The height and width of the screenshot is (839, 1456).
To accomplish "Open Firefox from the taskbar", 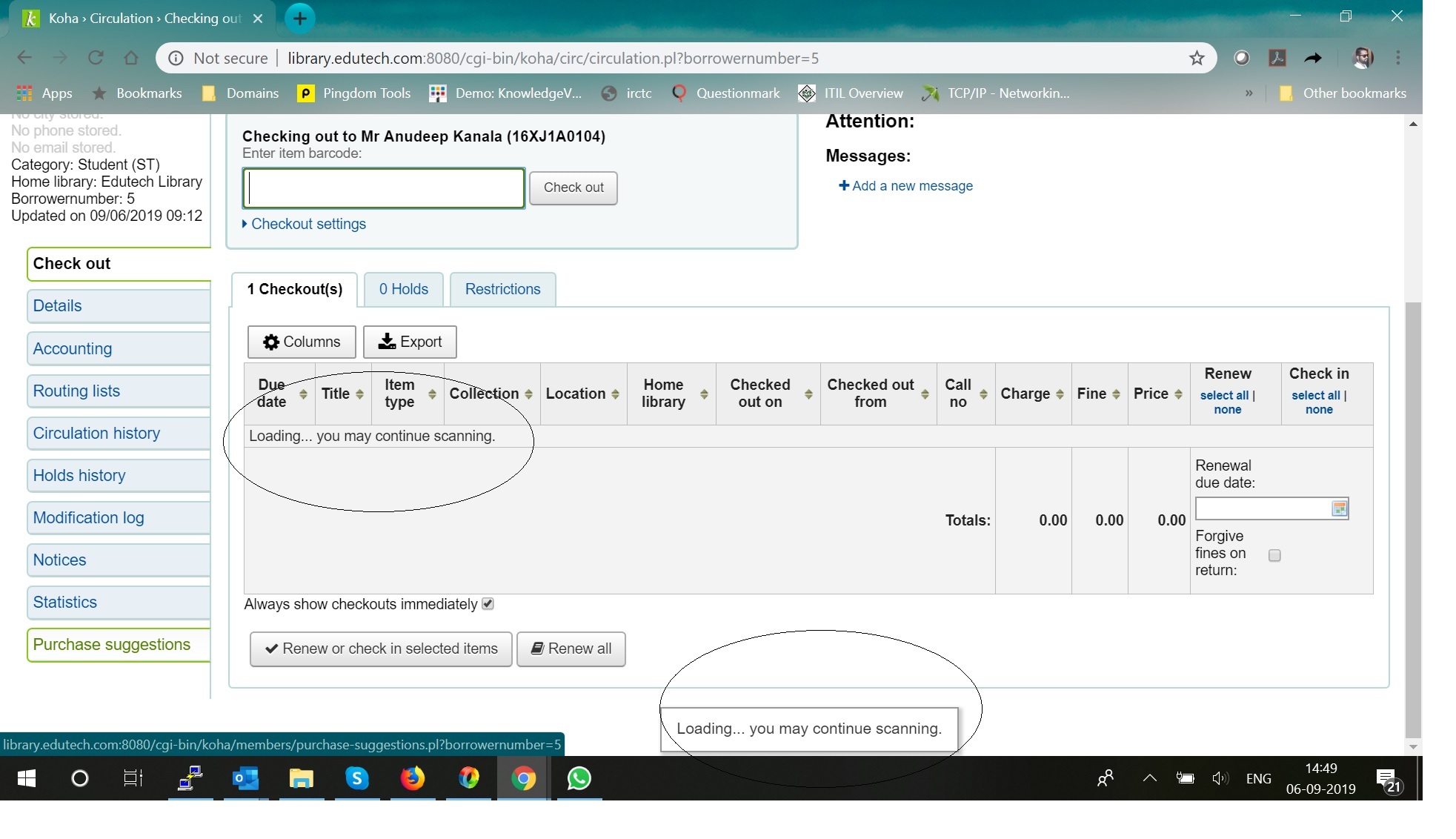I will pyautogui.click(x=412, y=778).
